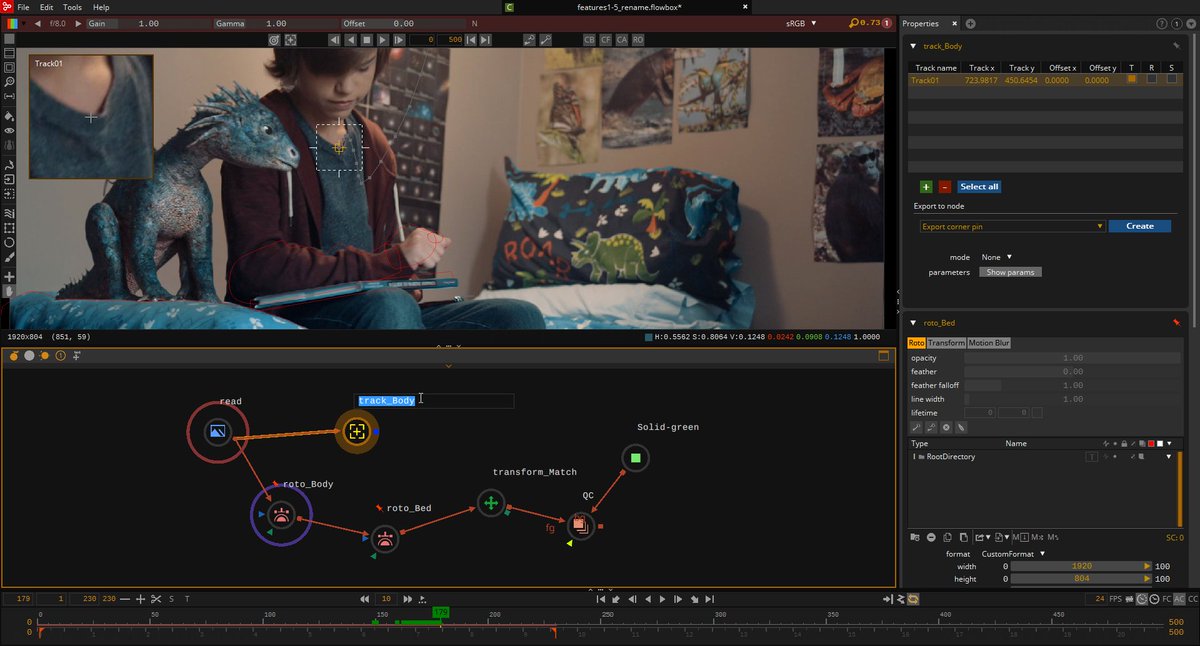Open the Help menu
Image resolution: width=1200 pixels, height=646 pixels.
pos(101,7)
